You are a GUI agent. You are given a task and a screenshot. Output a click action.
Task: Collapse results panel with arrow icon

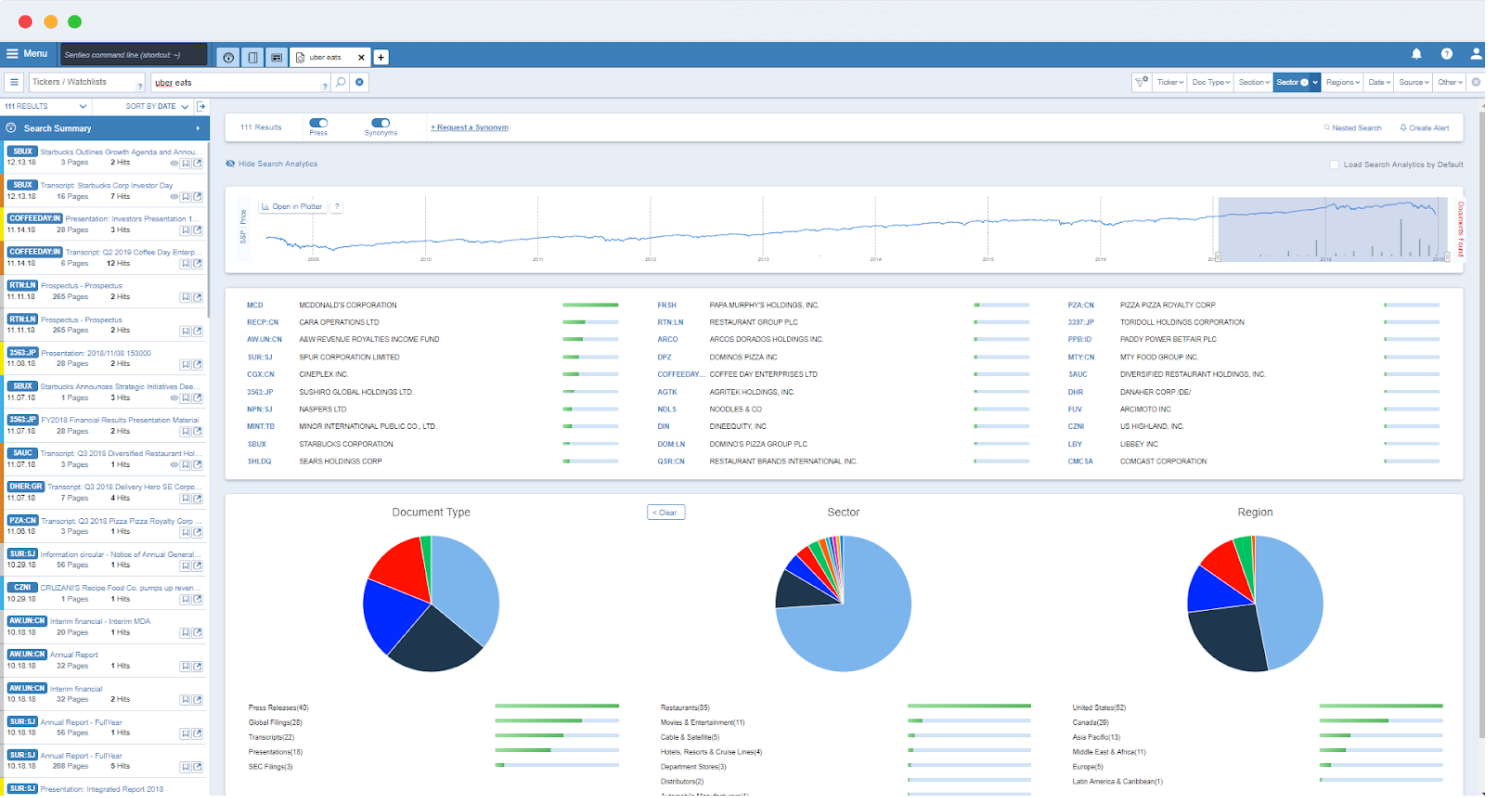tap(201, 106)
